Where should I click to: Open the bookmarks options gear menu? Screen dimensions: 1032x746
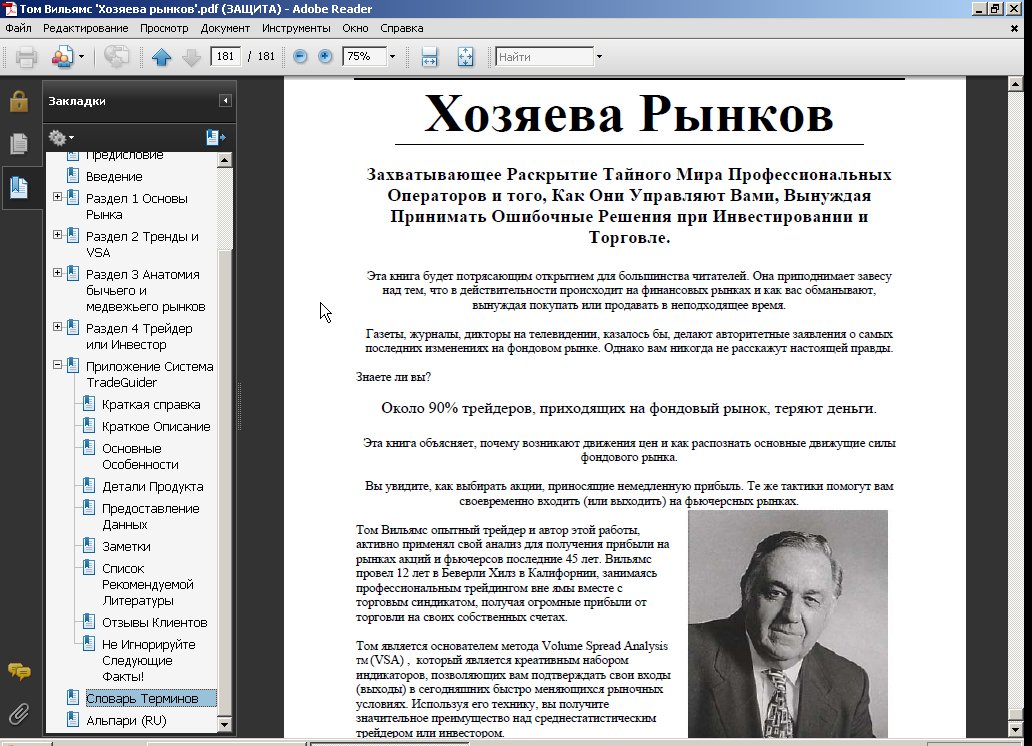[x=61, y=138]
